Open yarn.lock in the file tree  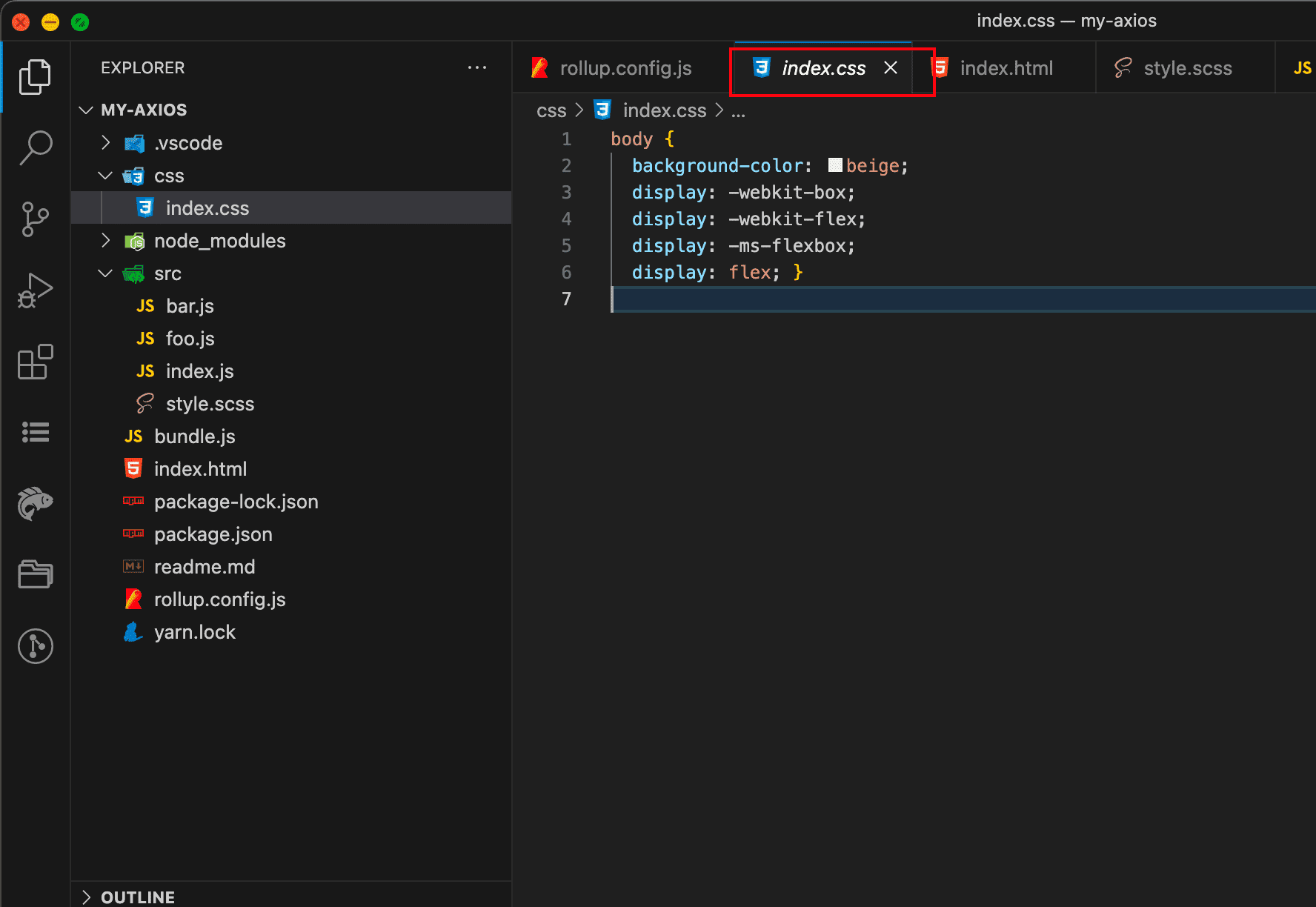[x=291, y=632]
